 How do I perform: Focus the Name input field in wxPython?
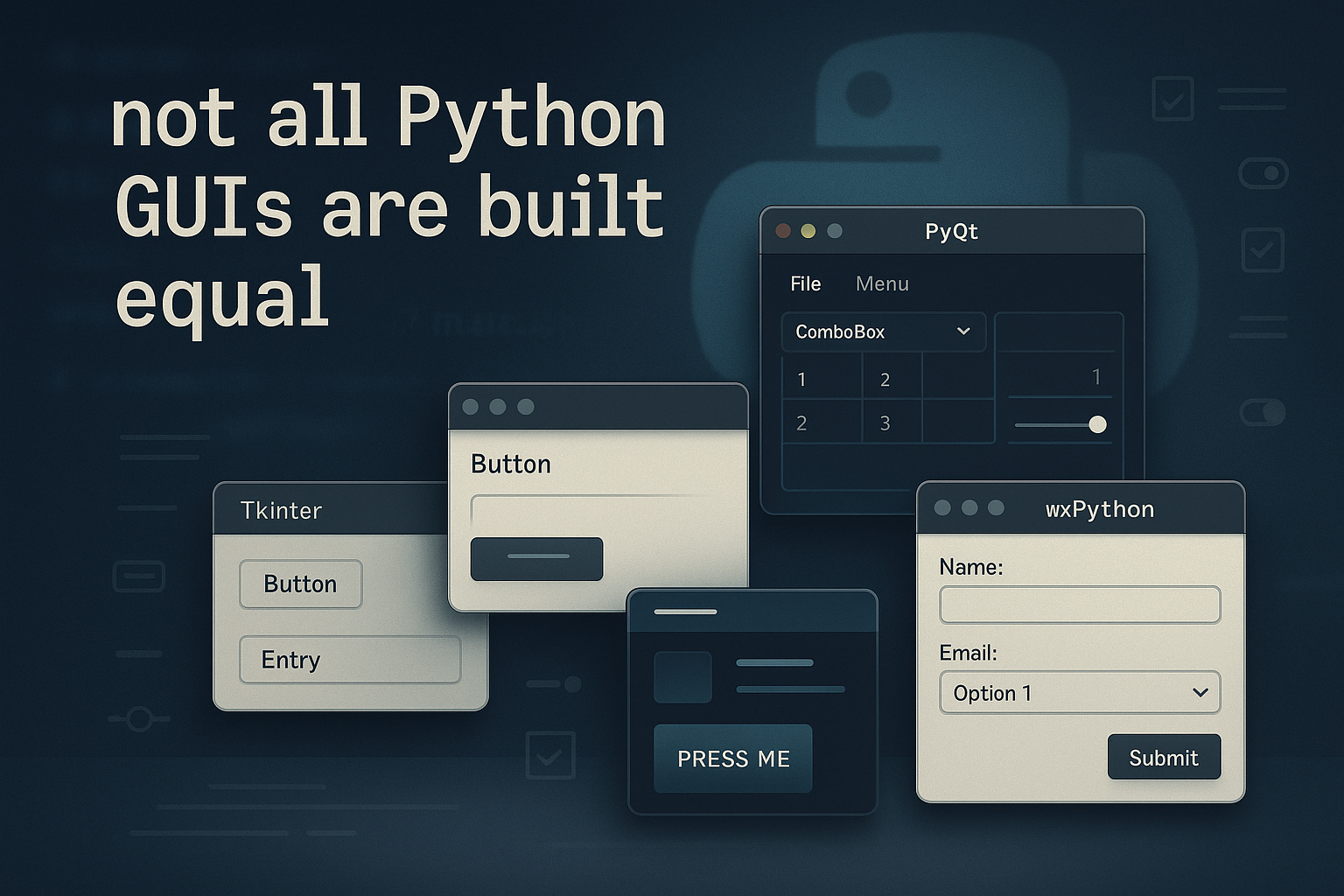pos(1080,605)
